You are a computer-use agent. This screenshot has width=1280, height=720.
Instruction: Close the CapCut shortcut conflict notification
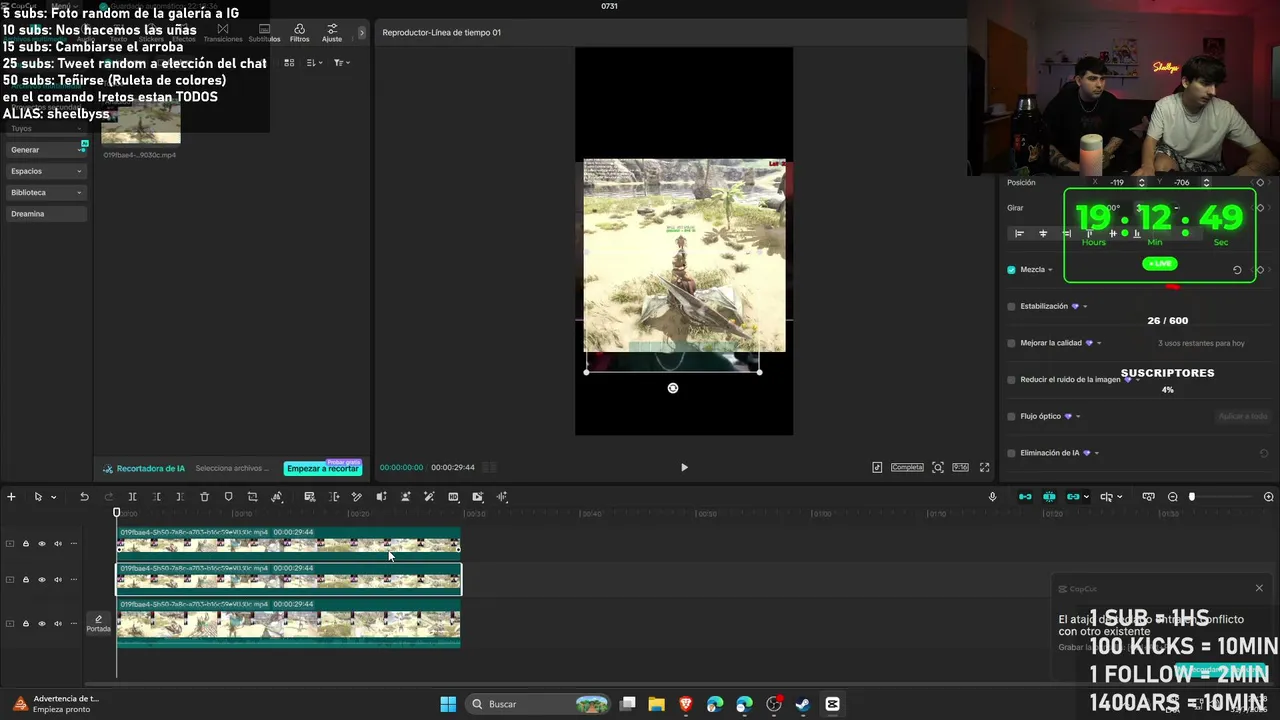tap(1259, 588)
